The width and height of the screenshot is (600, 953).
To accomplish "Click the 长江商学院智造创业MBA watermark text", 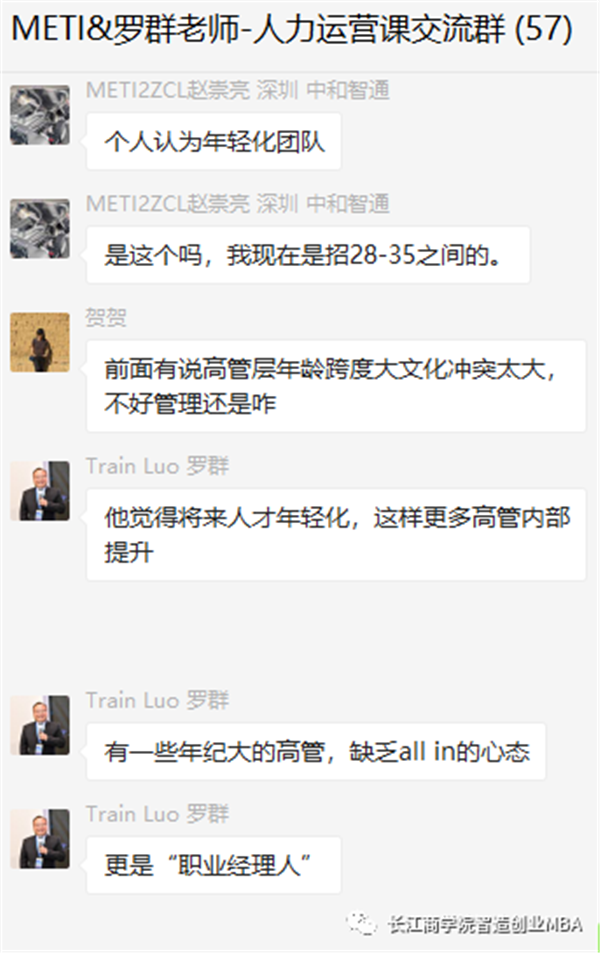I will tap(485, 924).
